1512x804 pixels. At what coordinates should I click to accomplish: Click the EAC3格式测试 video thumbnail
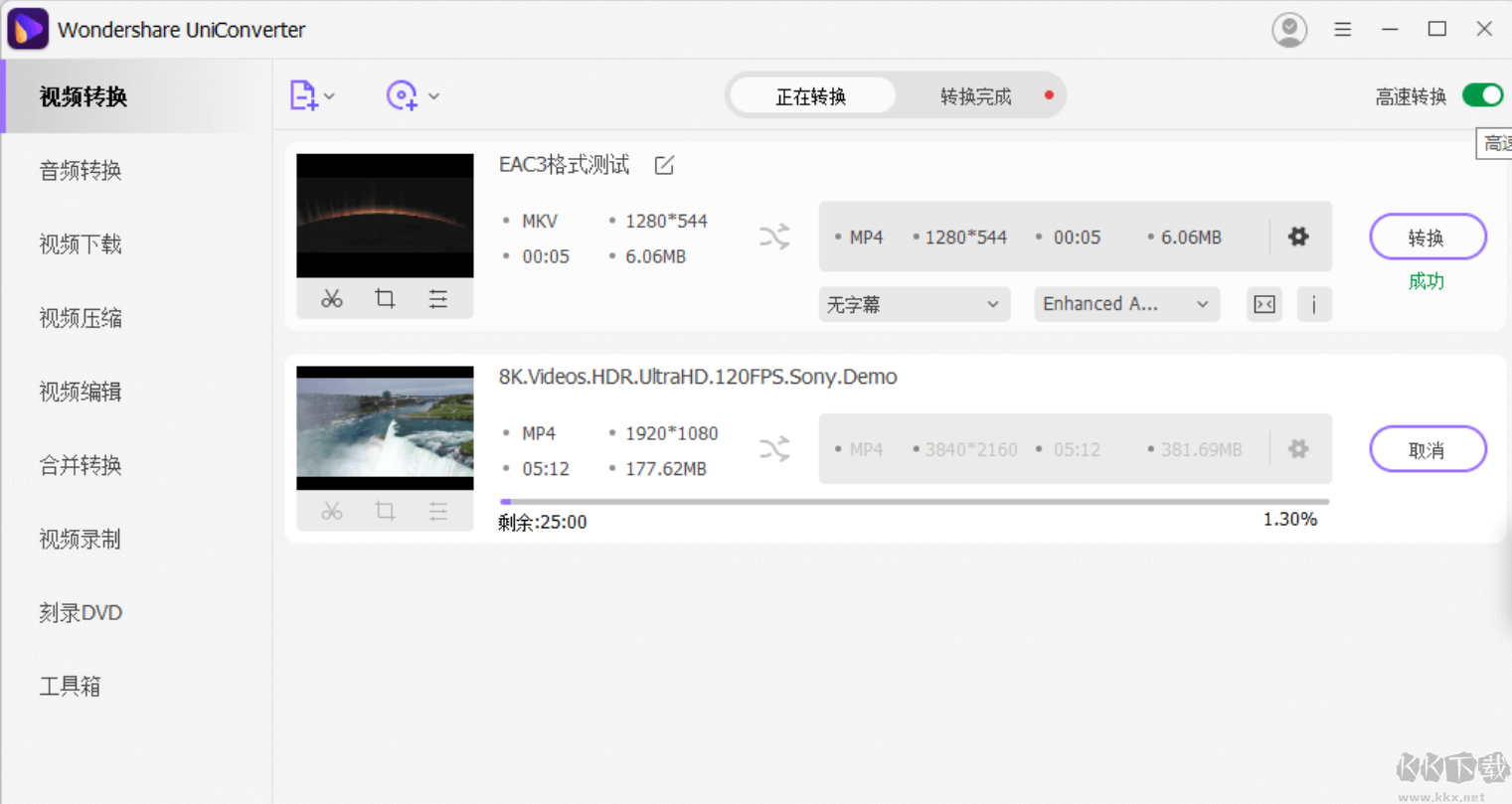[x=385, y=216]
